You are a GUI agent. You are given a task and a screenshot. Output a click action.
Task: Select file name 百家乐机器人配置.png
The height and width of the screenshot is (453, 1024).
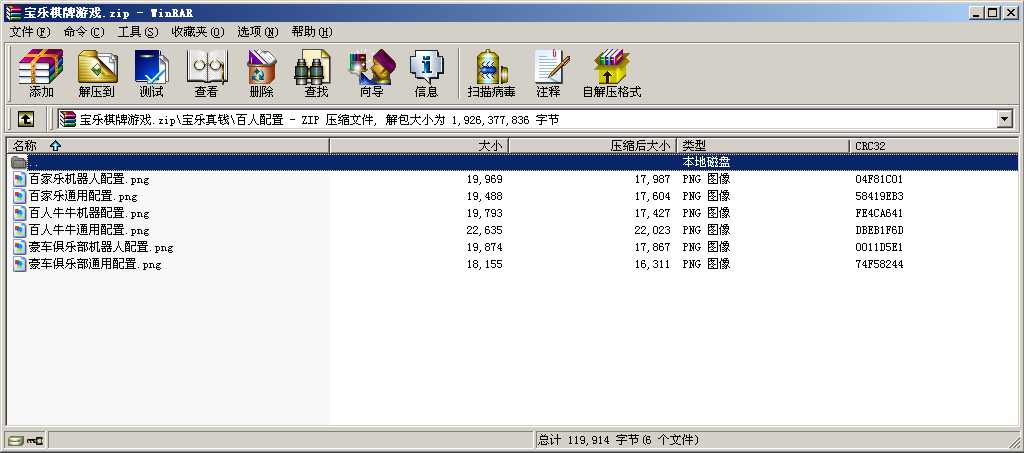(x=89, y=179)
